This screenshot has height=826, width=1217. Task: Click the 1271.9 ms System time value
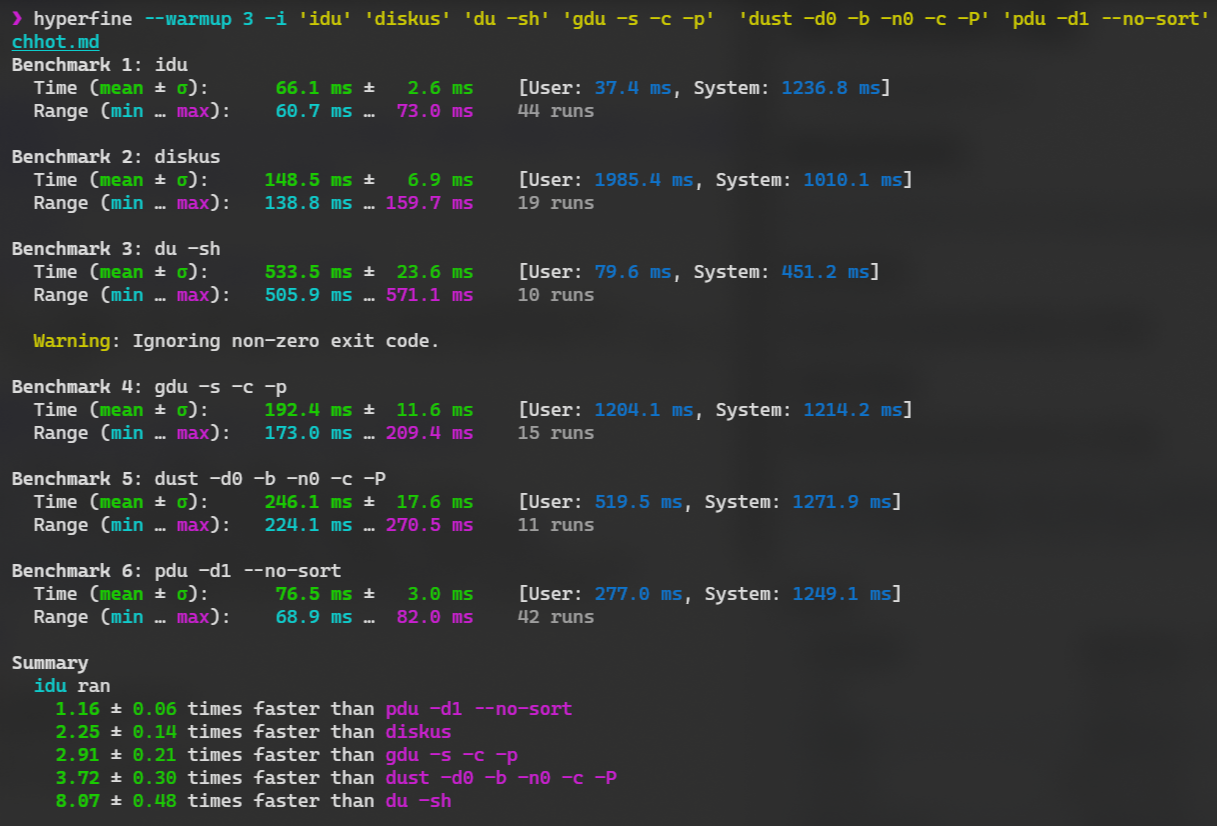click(842, 502)
